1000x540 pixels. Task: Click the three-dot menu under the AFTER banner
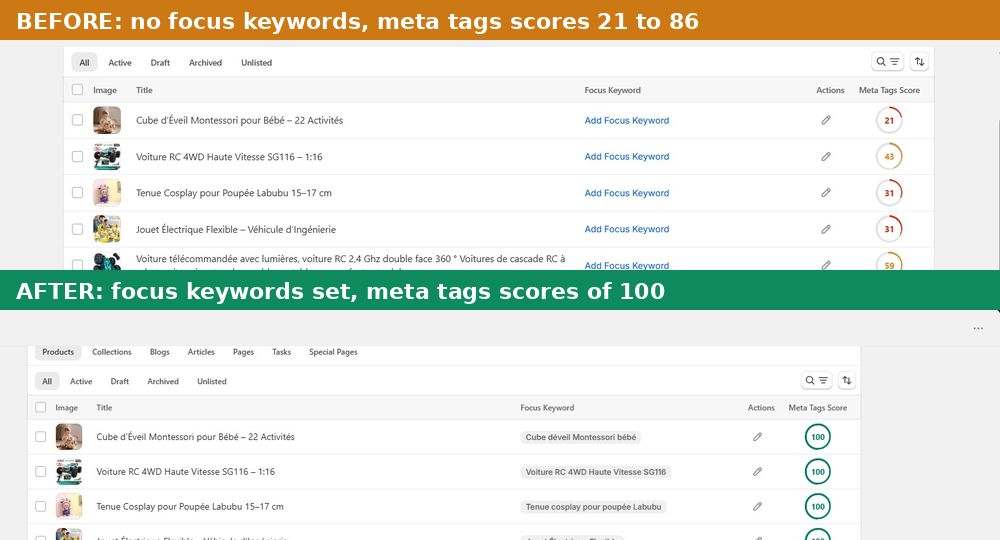click(978, 328)
